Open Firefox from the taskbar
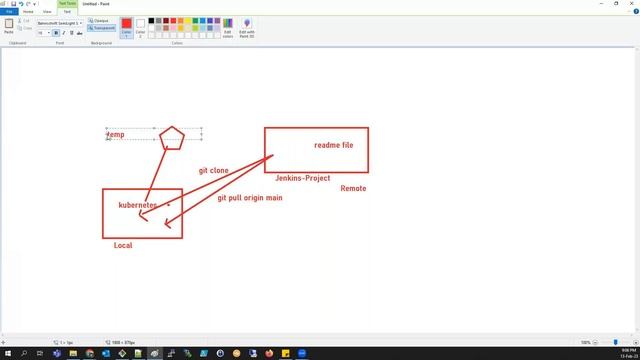 pos(269,353)
